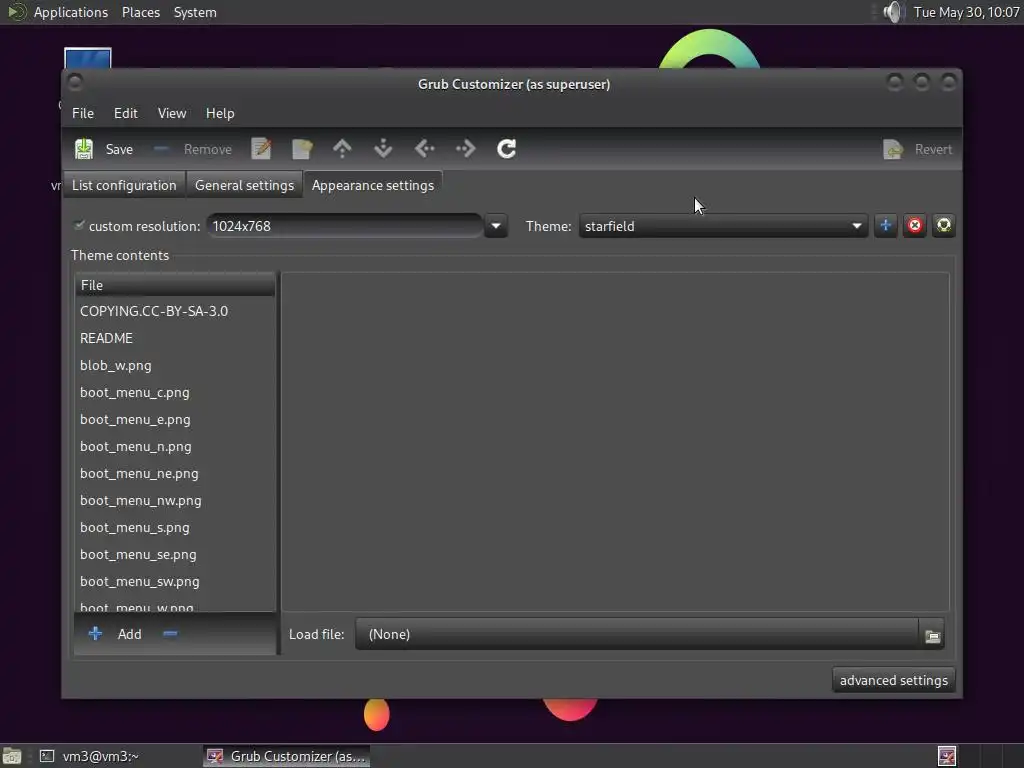Click the Load file (None) field
Viewport: 1024px width, 768px height.
coord(637,634)
